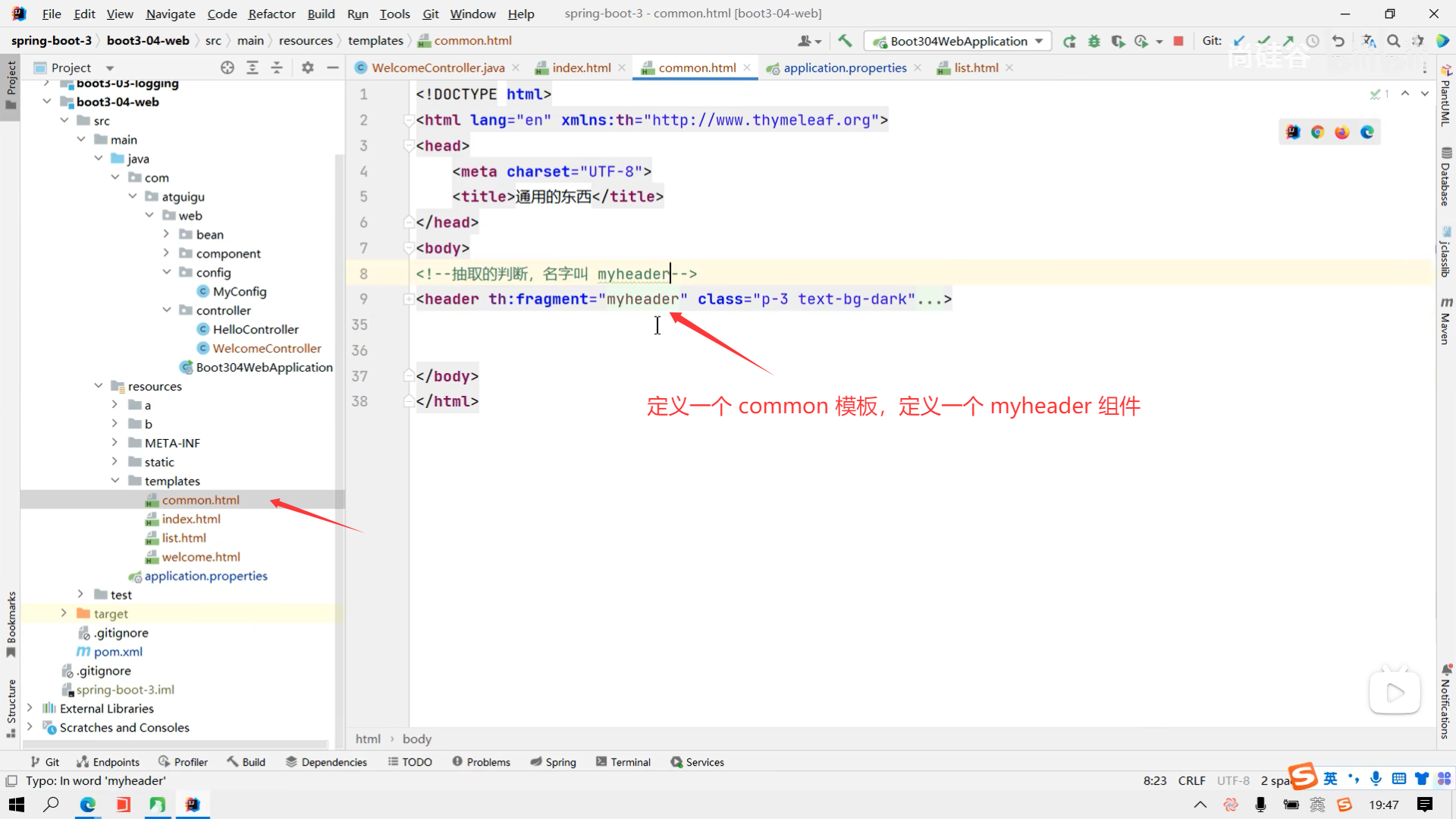Click Git update project arrow icon
Viewport: 1456px width, 819px height.
click(1239, 41)
